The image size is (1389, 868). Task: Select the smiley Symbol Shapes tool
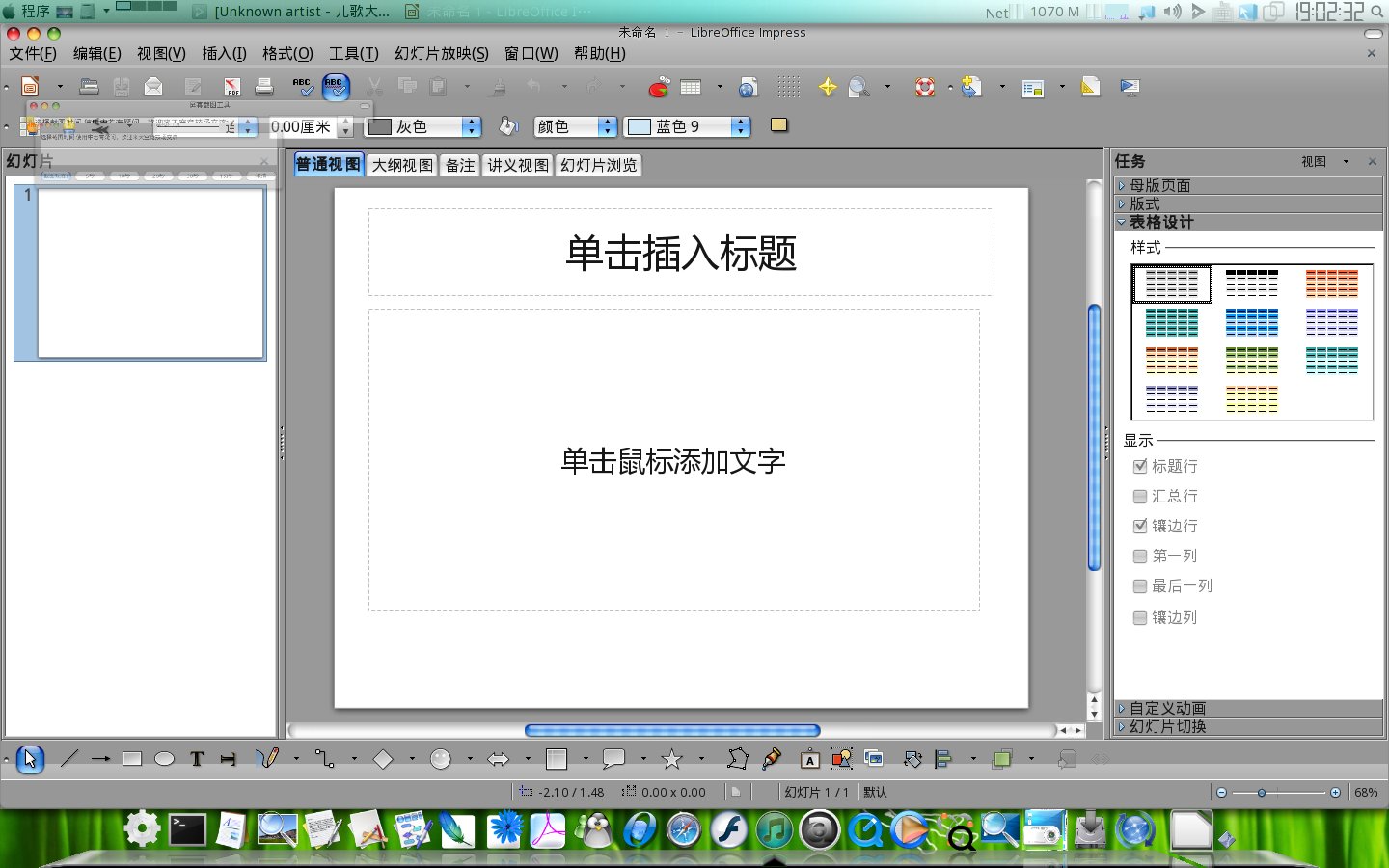tap(441, 759)
